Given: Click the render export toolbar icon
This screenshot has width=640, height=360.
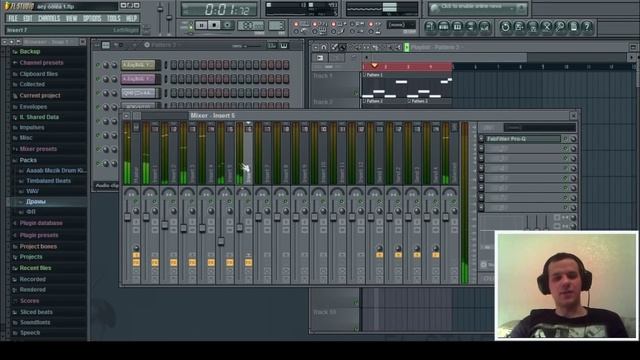Looking at the screenshot, I should (x=533, y=27).
